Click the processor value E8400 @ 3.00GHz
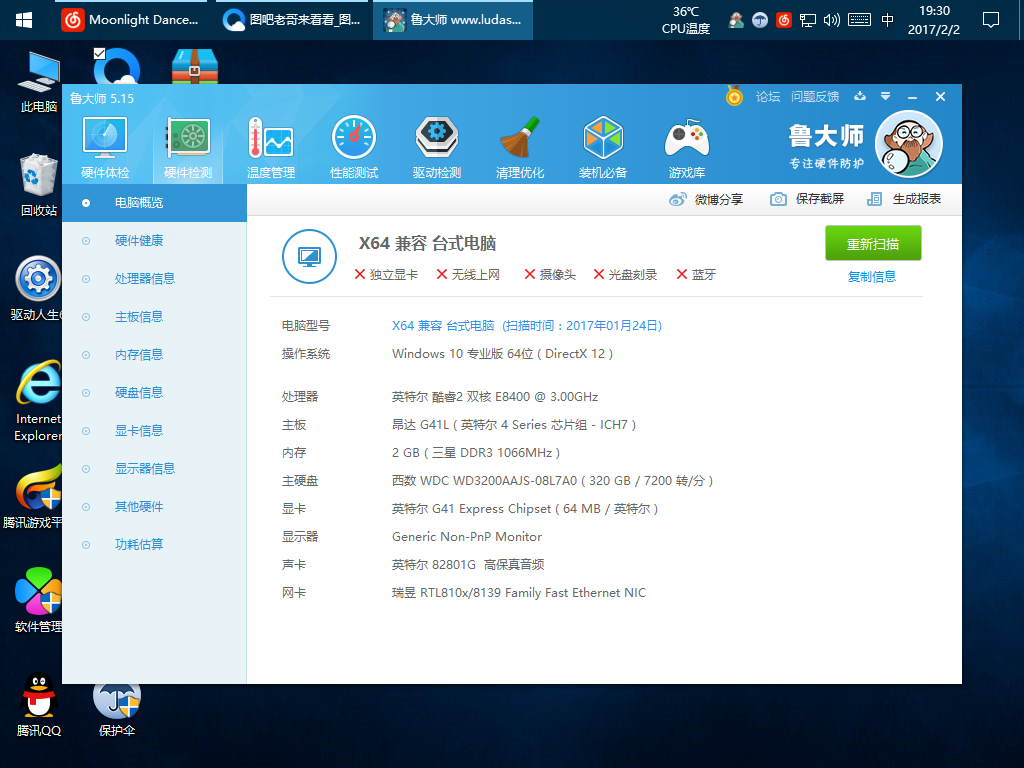The height and width of the screenshot is (768, 1024). (495, 397)
